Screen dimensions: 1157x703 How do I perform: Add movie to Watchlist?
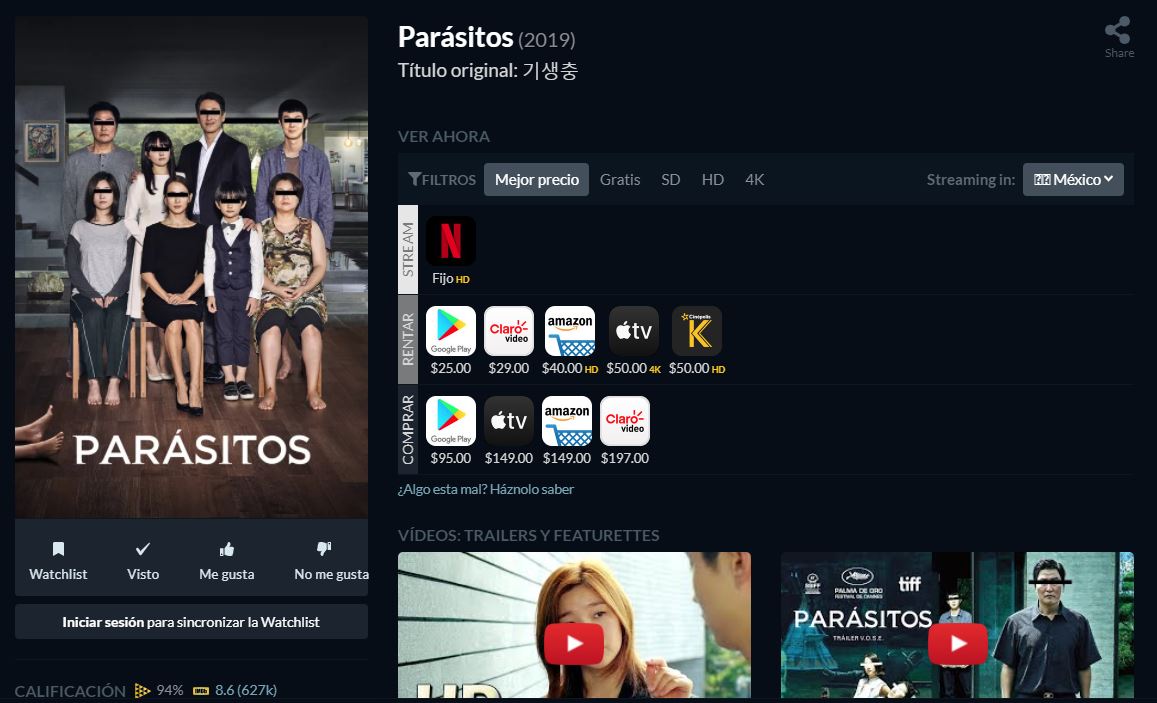point(58,561)
